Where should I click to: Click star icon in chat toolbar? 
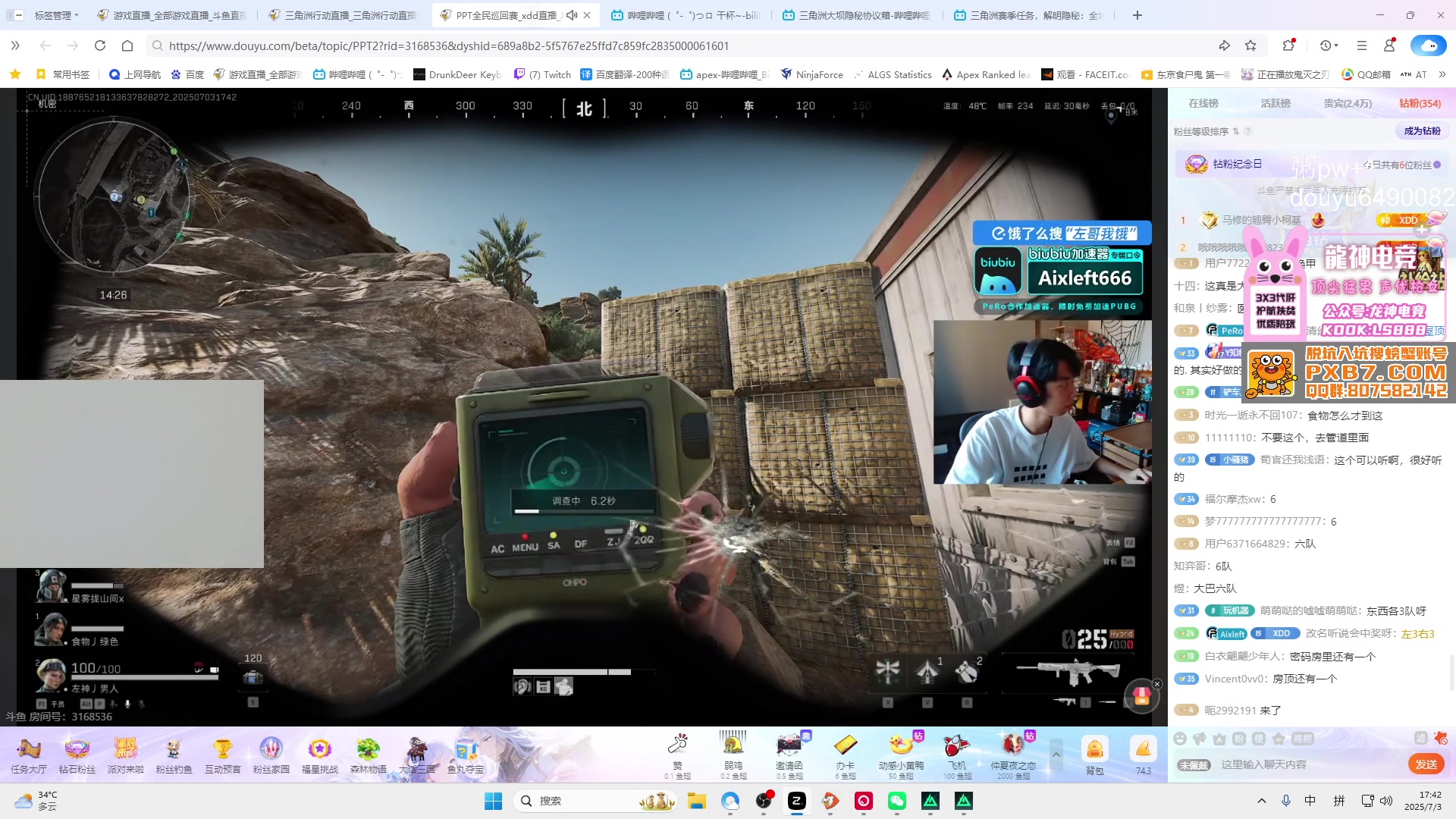[x=1279, y=739]
